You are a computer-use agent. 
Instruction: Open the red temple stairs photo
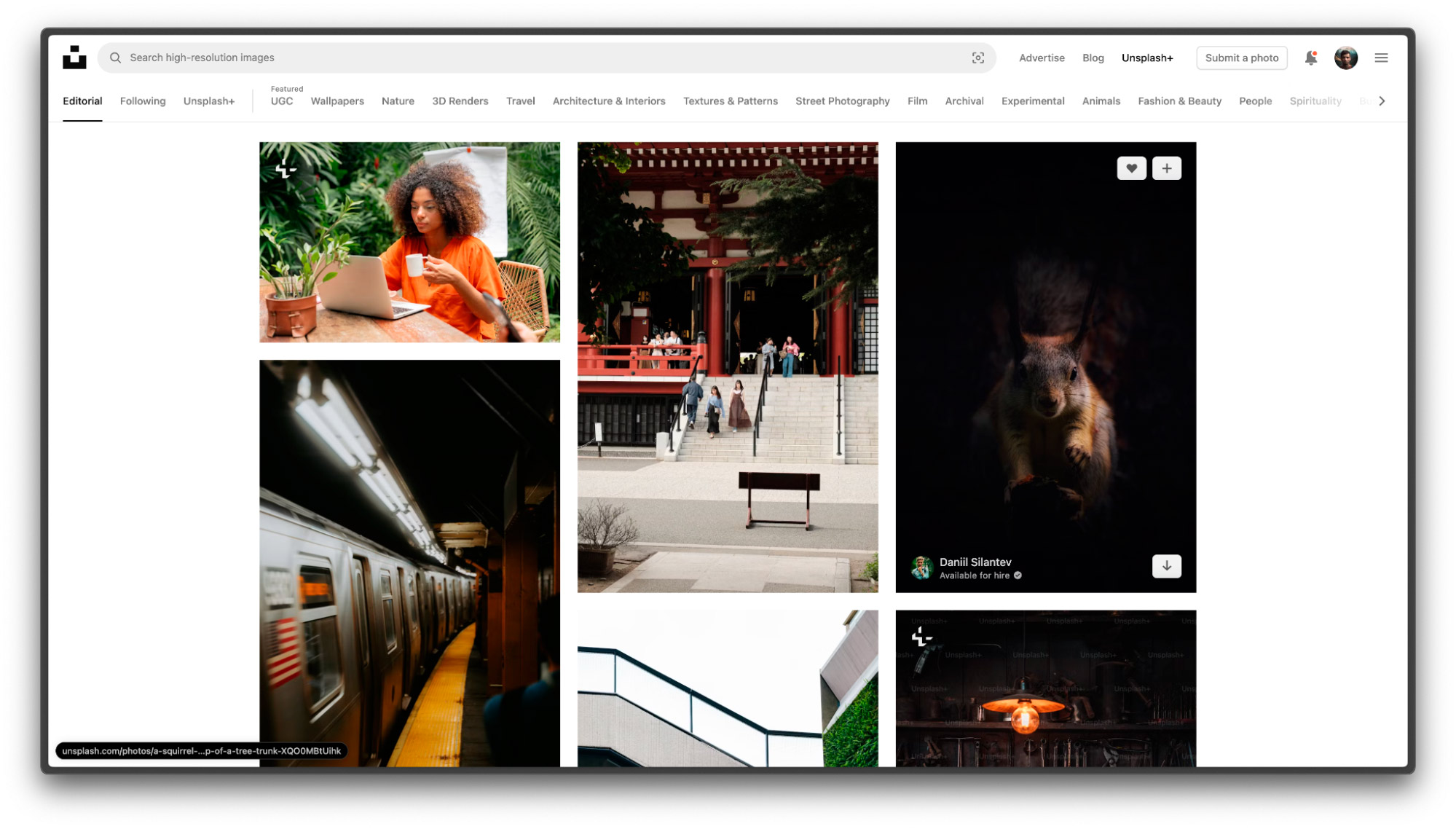point(727,367)
